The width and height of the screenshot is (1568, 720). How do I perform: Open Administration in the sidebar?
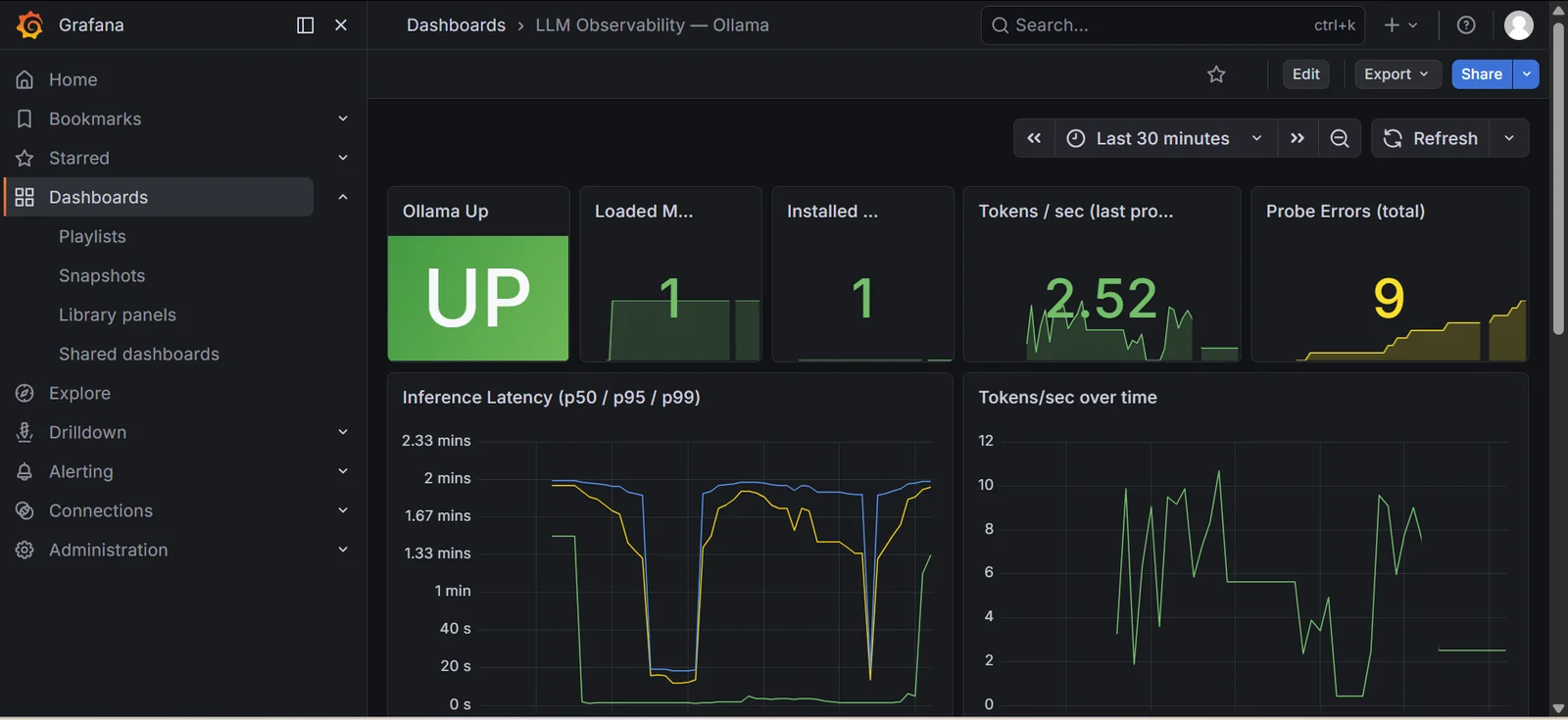109,550
